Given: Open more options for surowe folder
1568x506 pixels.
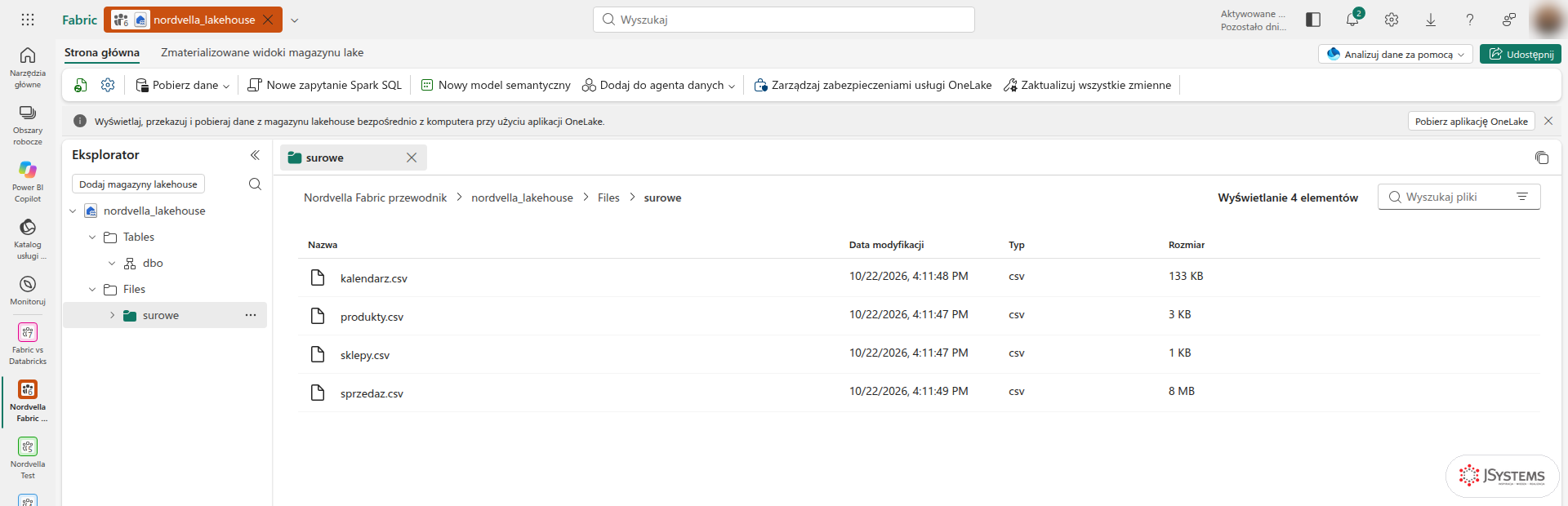Looking at the screenshot, I should pos(251,315).
